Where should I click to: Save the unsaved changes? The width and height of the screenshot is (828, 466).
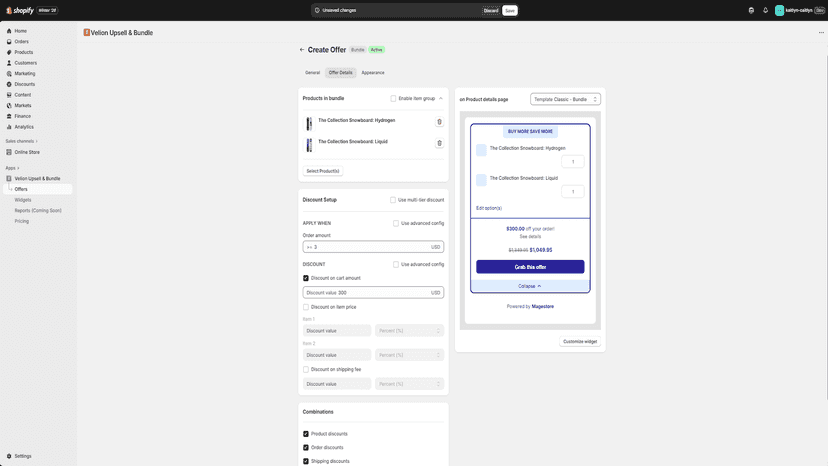tap(510, 11)
